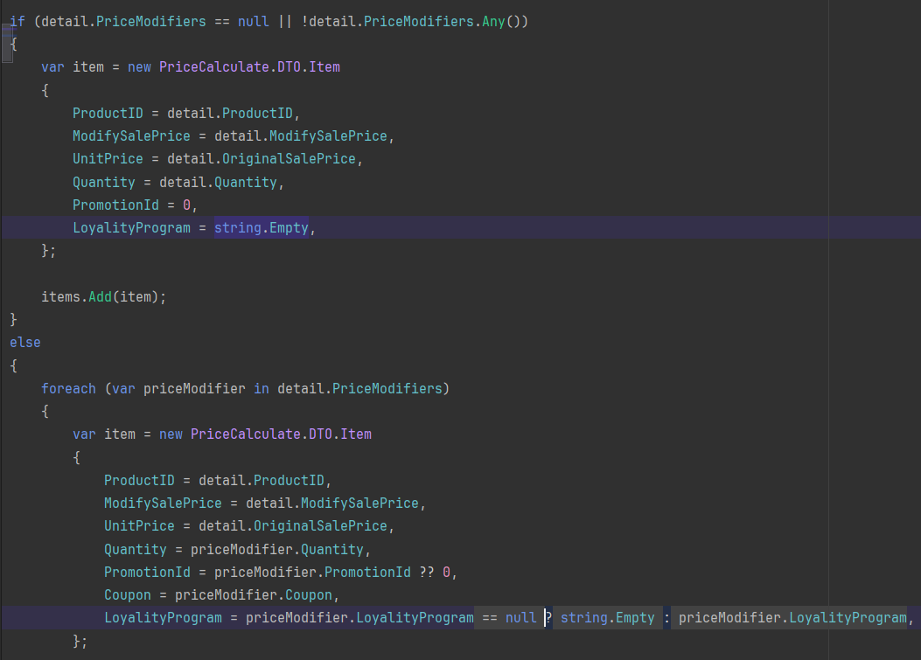Click the items.Add(item) statement
The height and width of the screenshot is (660, 922).
(103, 297)
